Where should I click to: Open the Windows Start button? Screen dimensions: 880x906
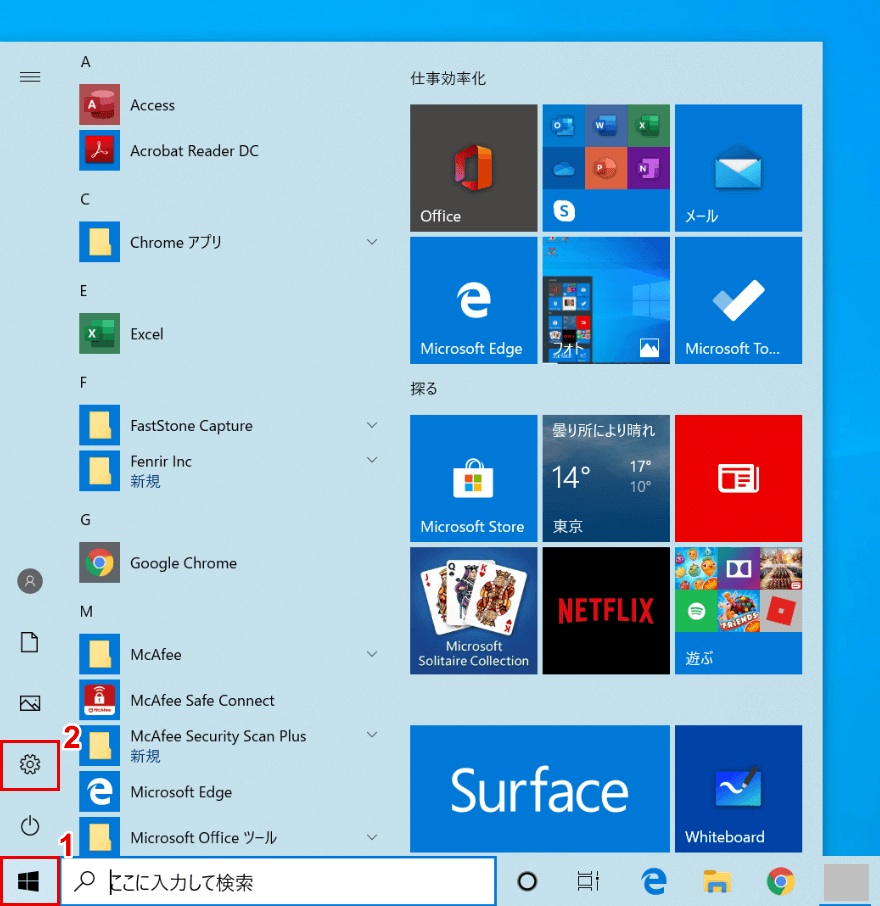28,881
